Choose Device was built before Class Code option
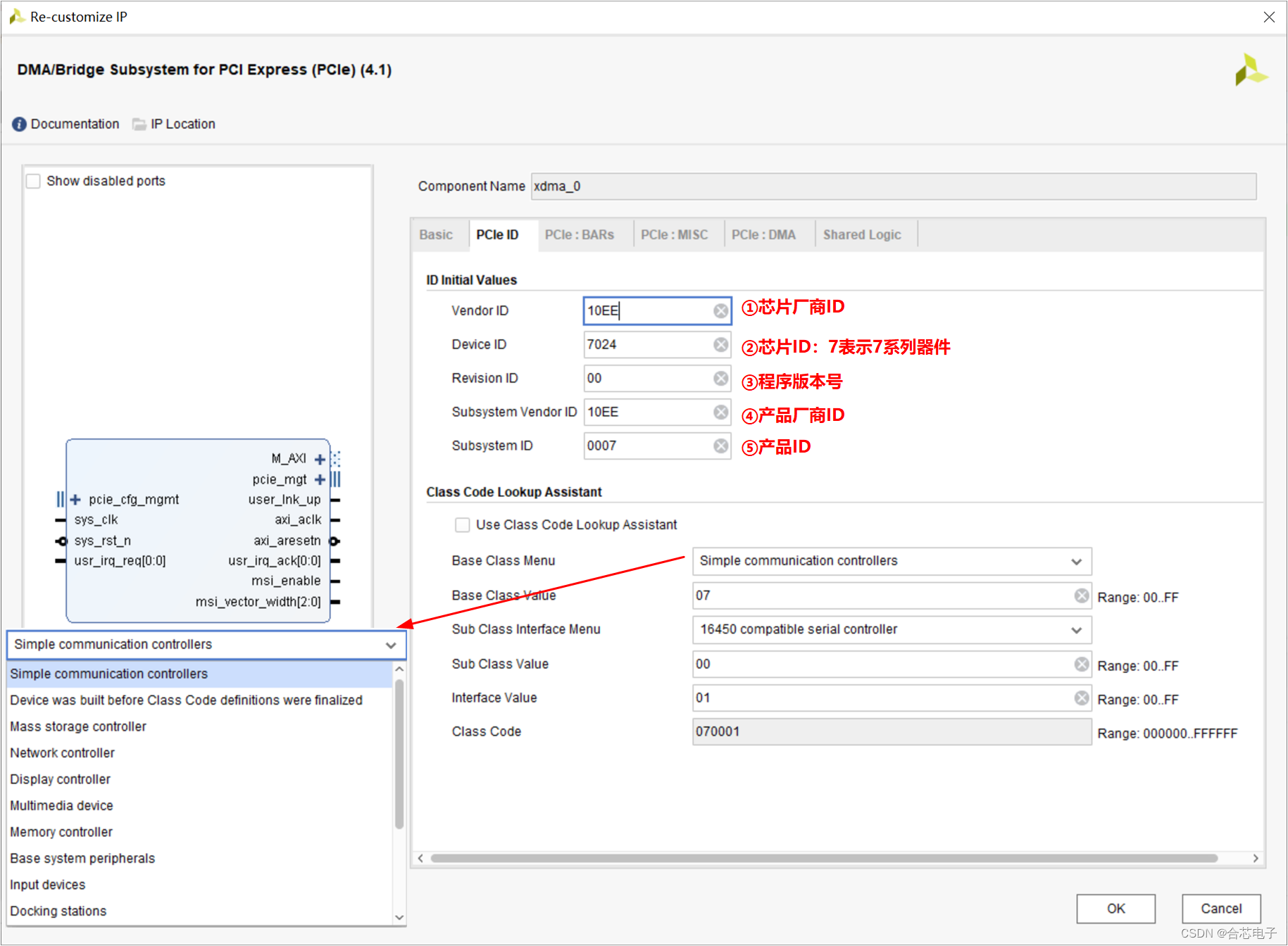 tap(199, 700)
